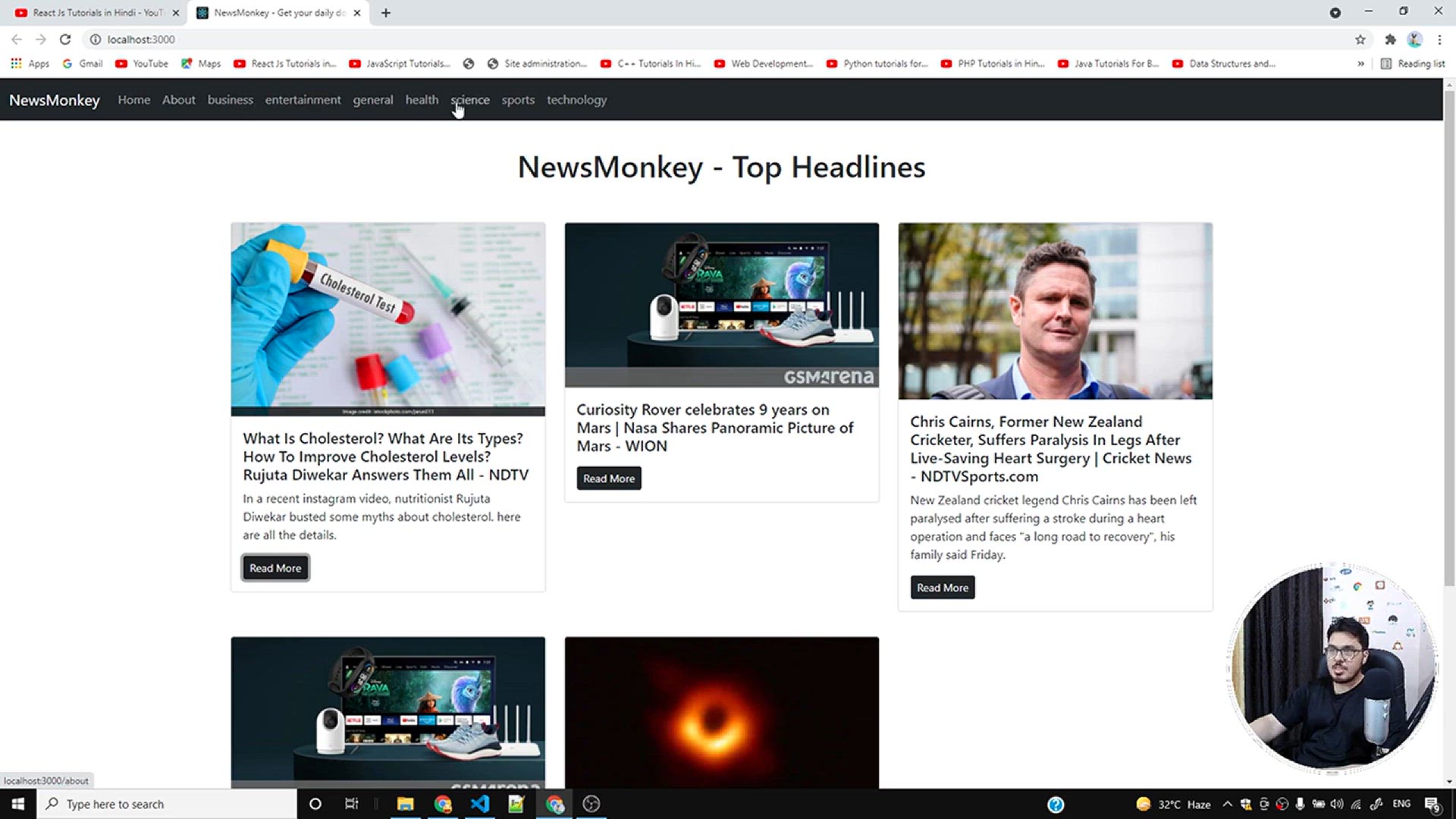Open Visual Studio Code from taskbar
This screenshot has width=1456, height=819.
(479, 804)
